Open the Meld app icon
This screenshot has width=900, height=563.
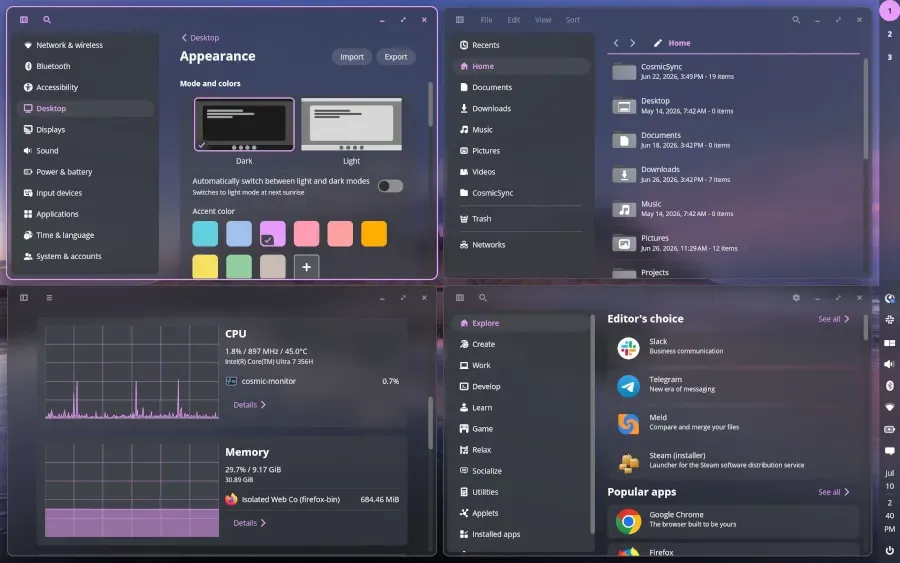(629, 424)
